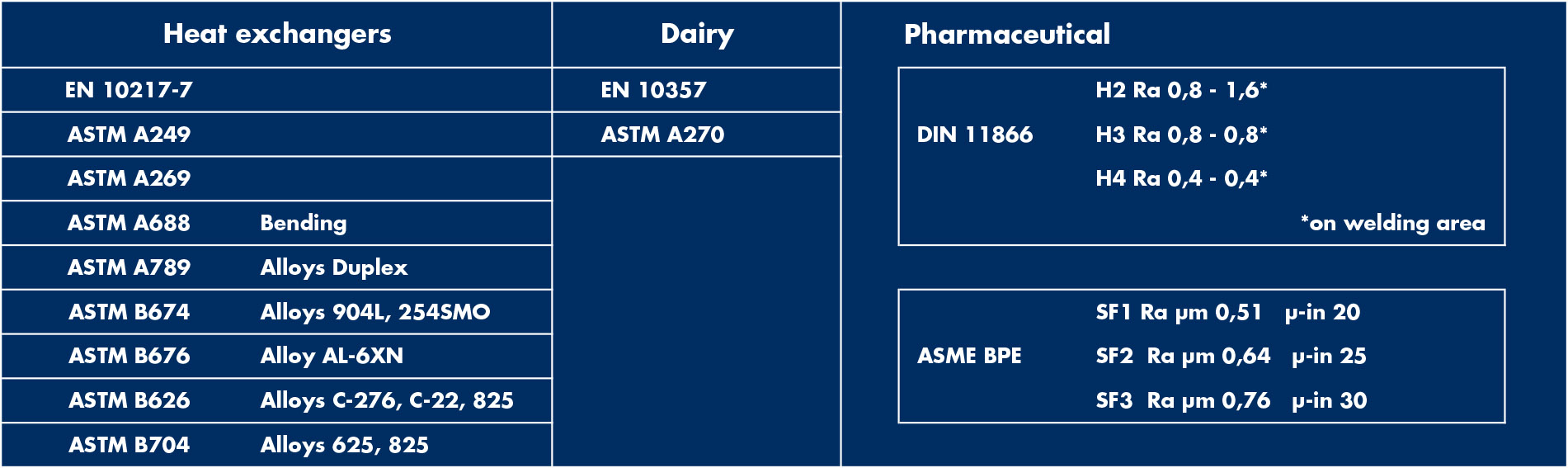The height and width of the screenshot is (468, 1568).
Task: Select Alloys C-276, C-22, 825 entry
Action: (x=387, y=400)
